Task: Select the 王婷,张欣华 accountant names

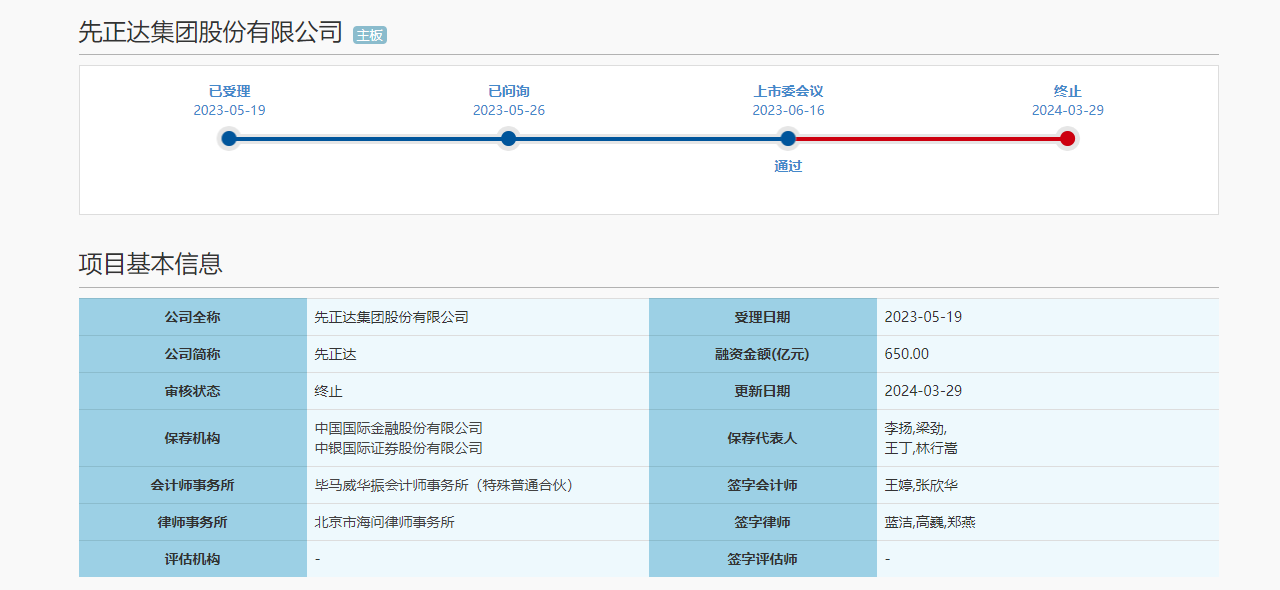Action: click(921, 485)
